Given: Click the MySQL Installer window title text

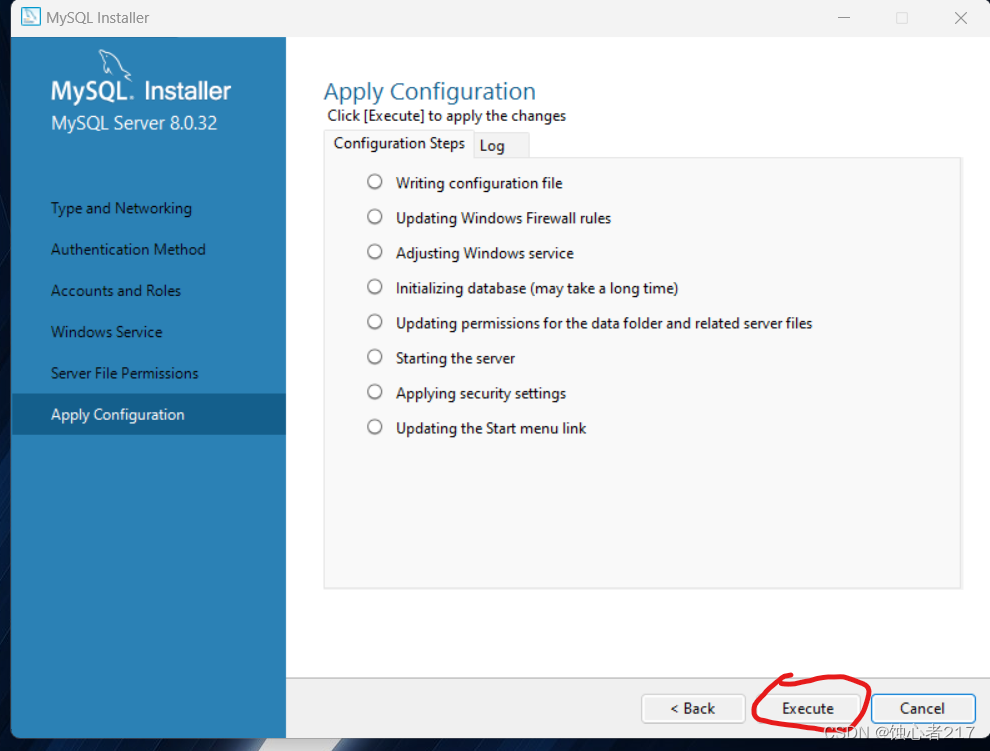Looking at the screenshot, I should (x=97, y=18).
